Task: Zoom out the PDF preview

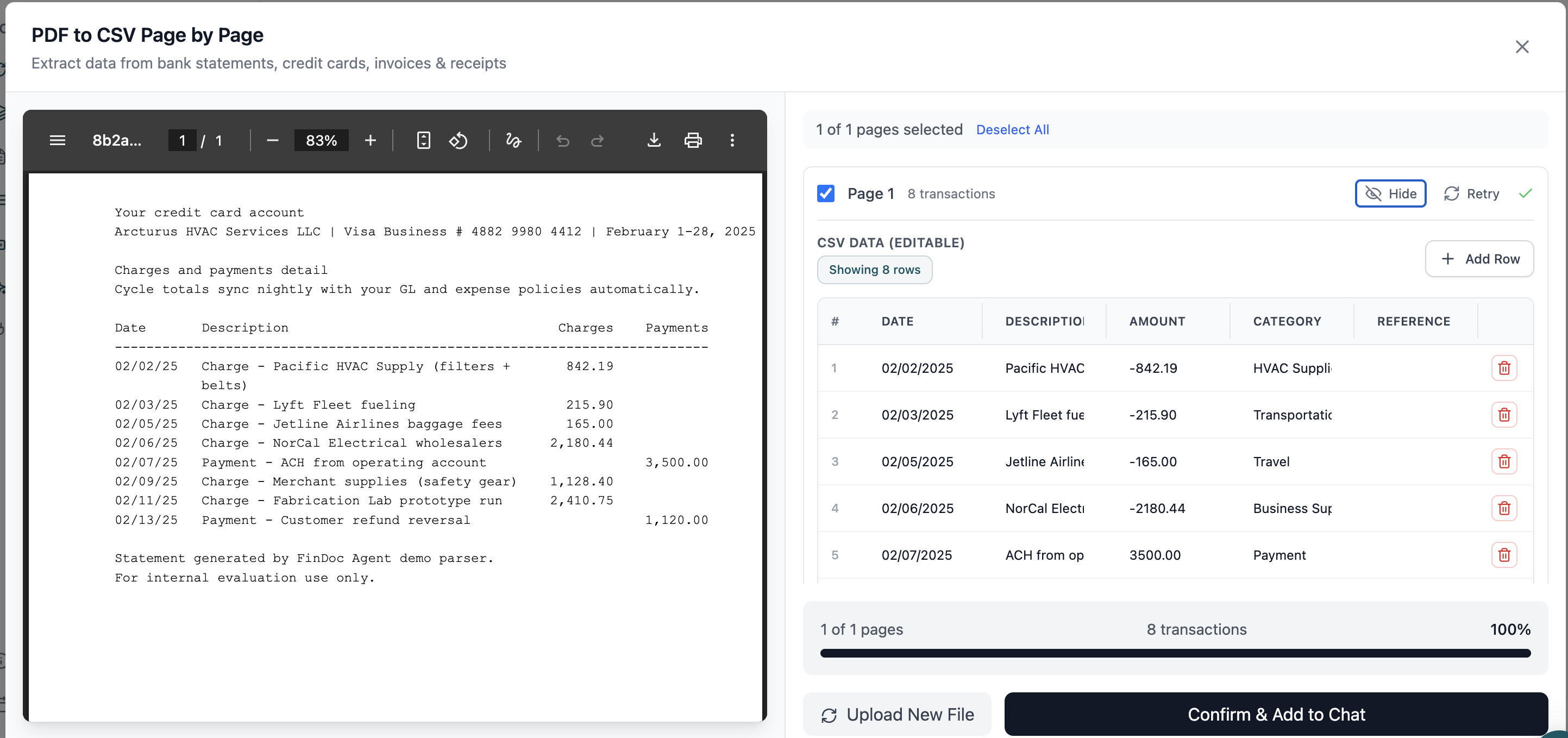Action: tap(272, 141)
